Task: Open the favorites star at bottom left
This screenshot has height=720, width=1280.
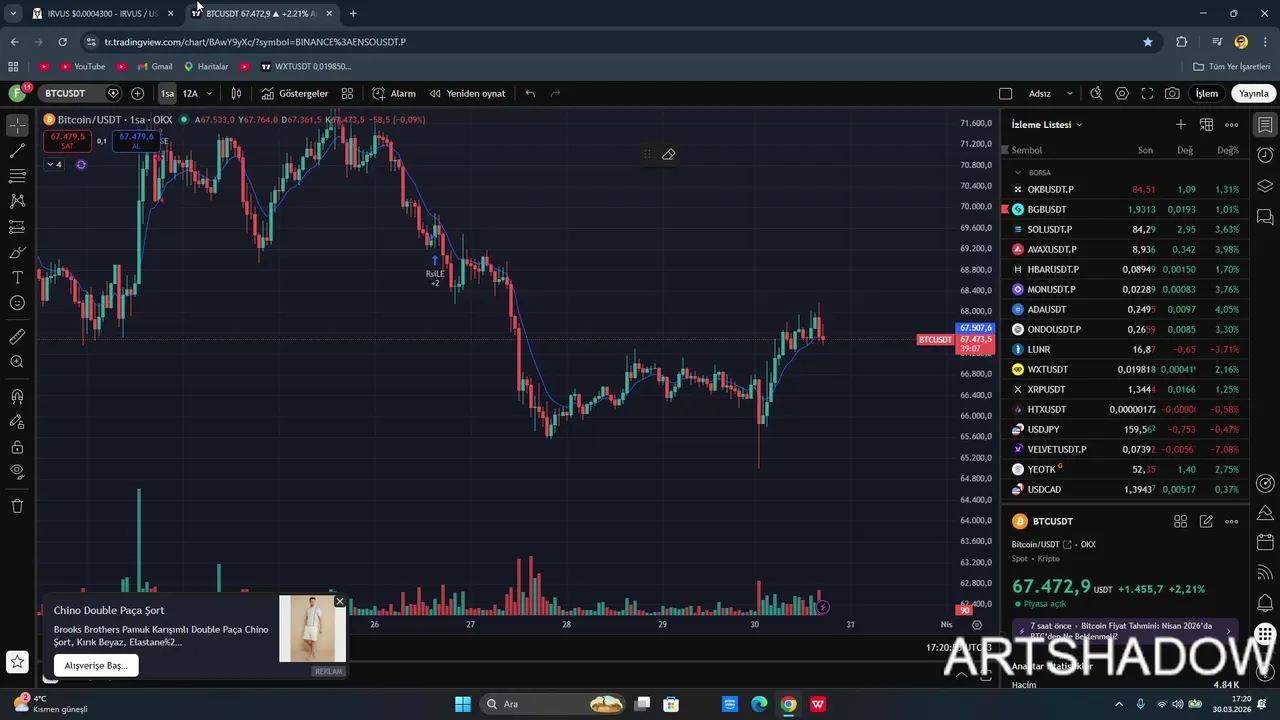Action: click(x=17, y=661)
